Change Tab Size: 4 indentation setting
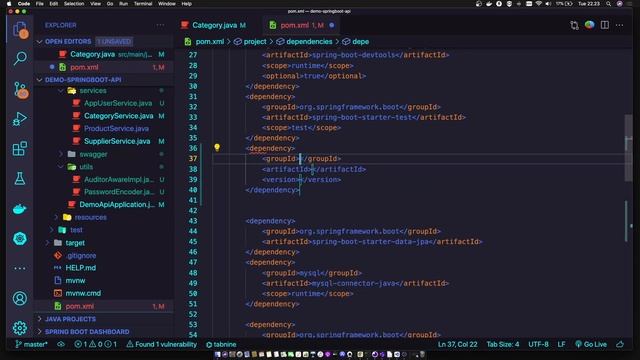 pyautogui.click(x=502, y=344)
